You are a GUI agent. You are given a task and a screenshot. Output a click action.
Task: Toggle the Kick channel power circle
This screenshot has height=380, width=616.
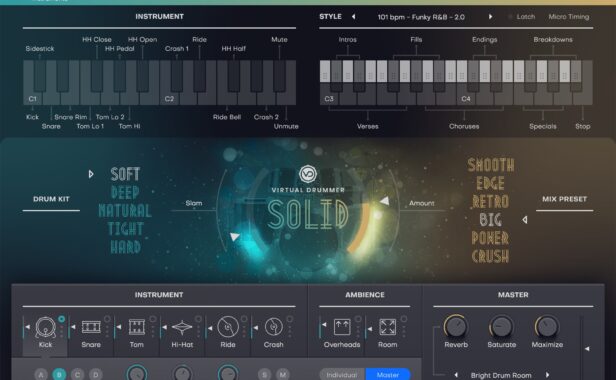(62, 319)
